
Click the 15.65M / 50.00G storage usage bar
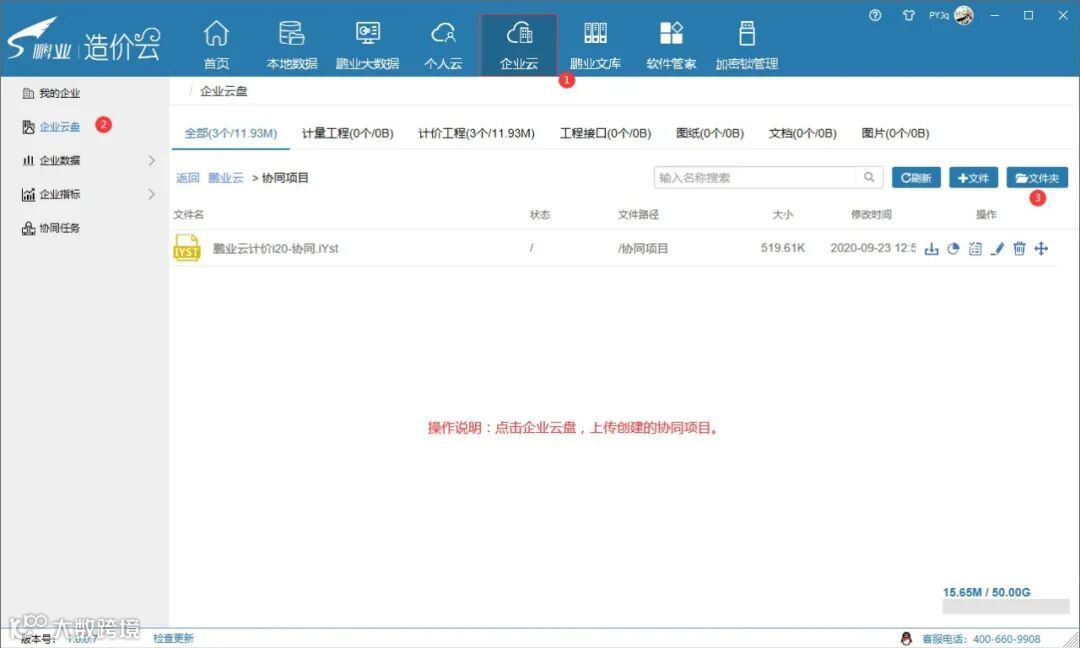point(1006,606)
